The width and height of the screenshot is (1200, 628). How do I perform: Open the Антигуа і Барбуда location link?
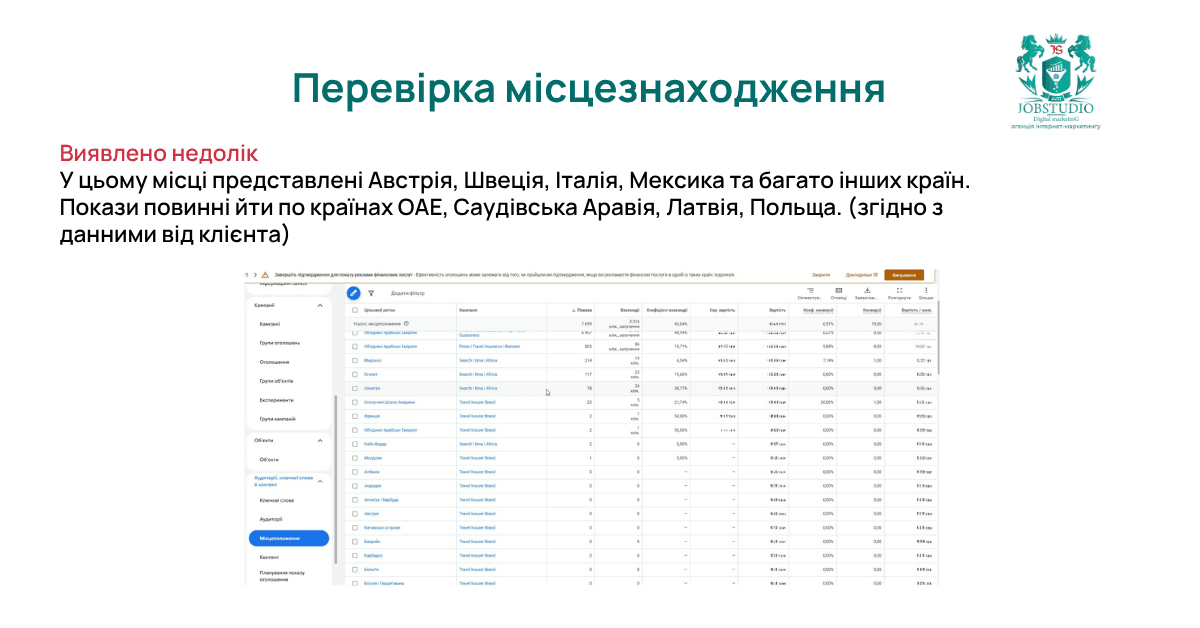point(381,499)
